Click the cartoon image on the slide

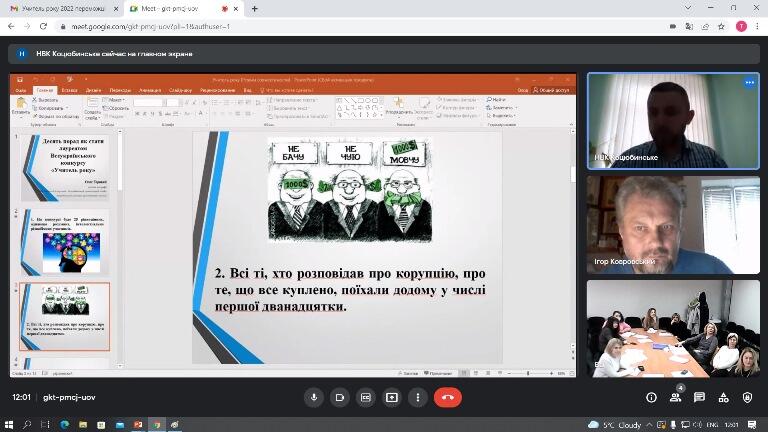(350, 190)
